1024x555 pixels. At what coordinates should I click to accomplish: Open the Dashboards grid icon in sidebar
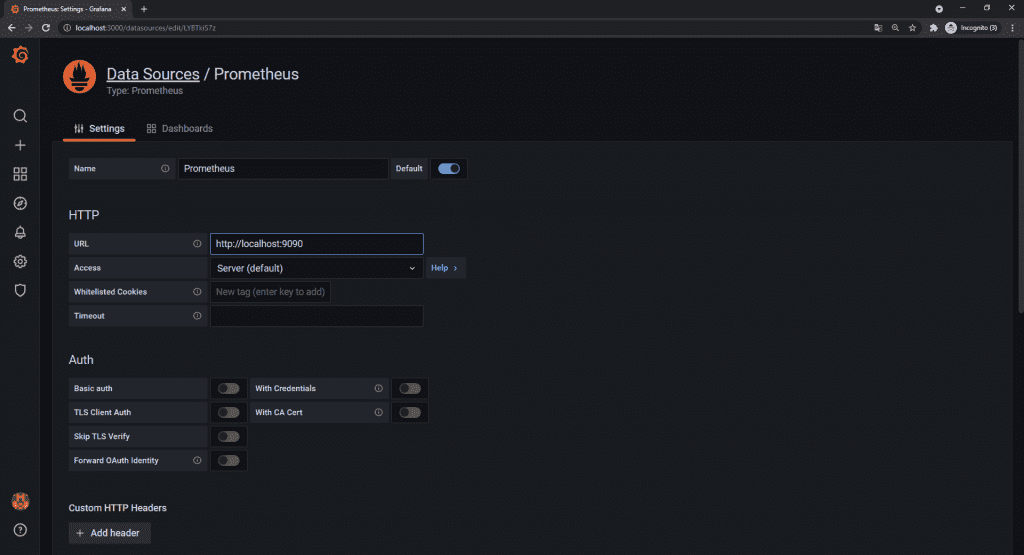(20, 174)
